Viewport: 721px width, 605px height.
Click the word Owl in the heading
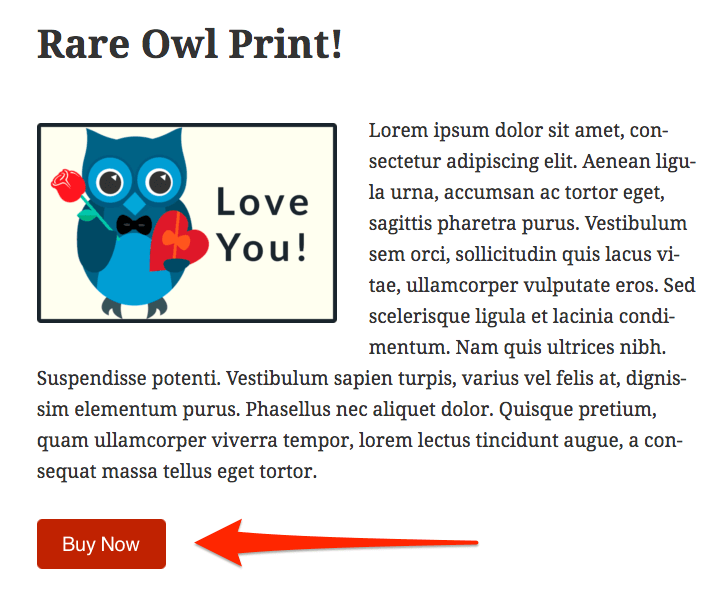179,44
